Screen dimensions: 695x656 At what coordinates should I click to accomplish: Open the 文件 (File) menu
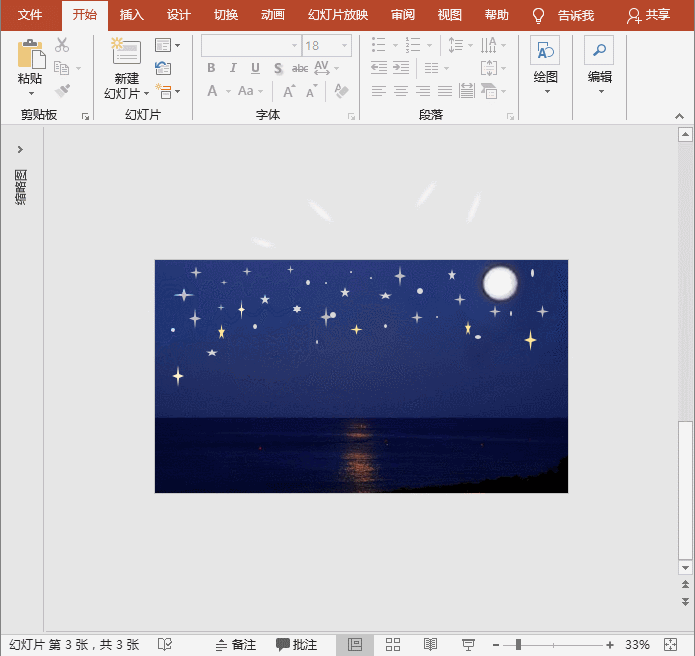coord(30,15)
